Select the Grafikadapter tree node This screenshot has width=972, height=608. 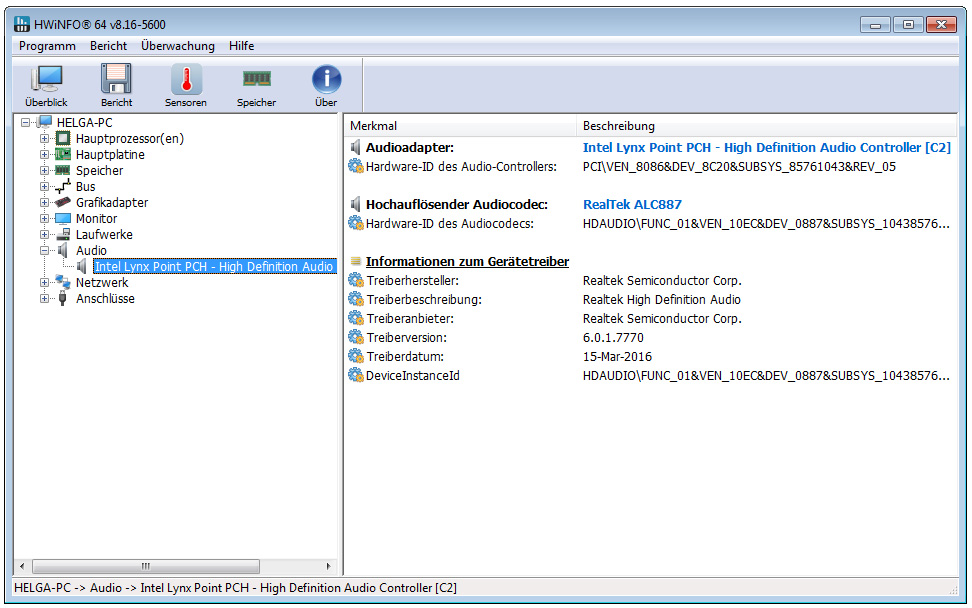111,203
